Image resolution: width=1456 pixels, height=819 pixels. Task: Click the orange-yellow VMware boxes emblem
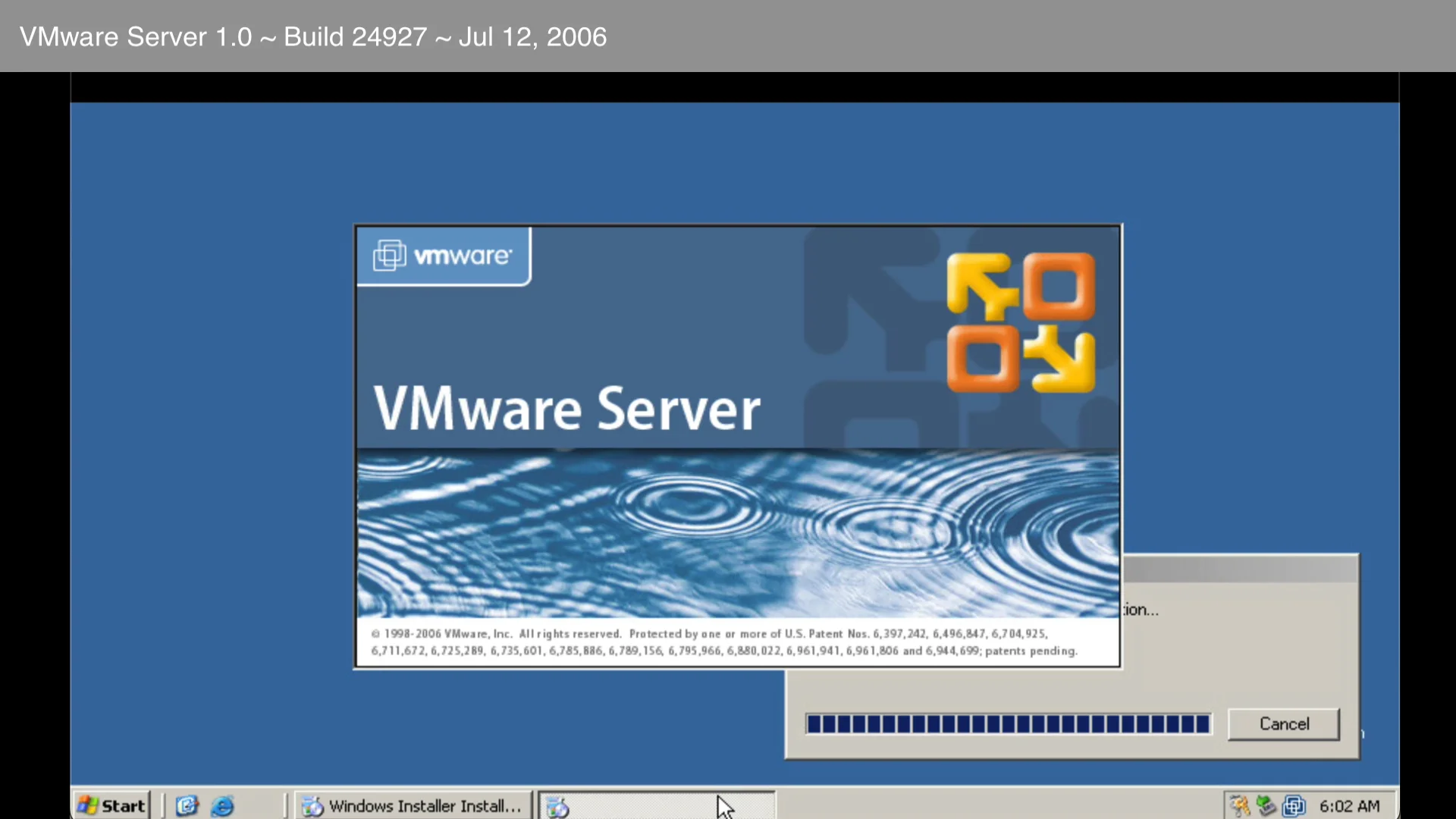coord(1021,323)
